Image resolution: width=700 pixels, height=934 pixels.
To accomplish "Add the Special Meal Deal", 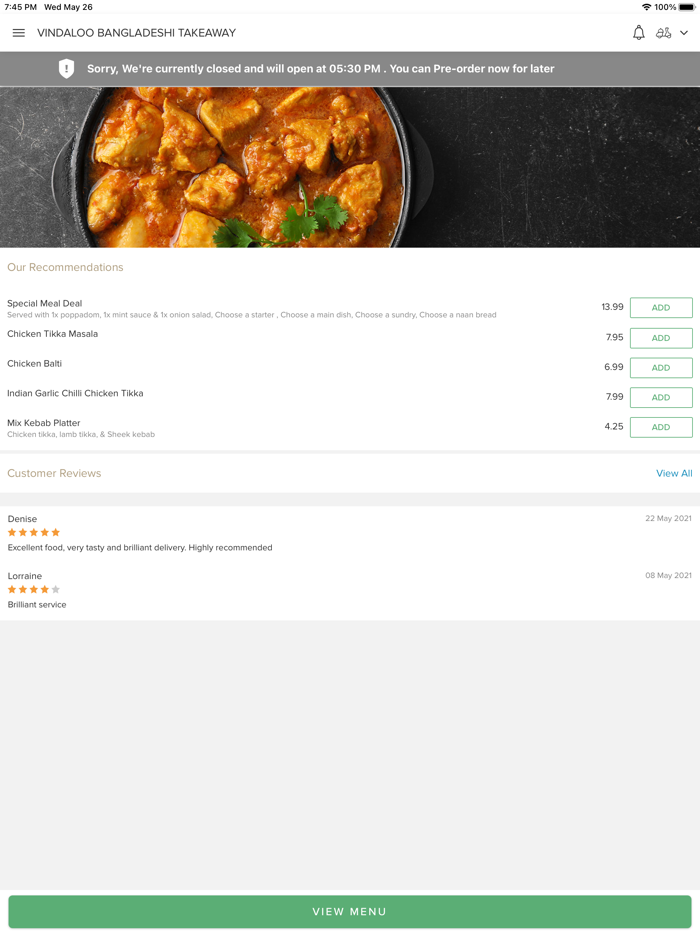I will click(661, 307).
